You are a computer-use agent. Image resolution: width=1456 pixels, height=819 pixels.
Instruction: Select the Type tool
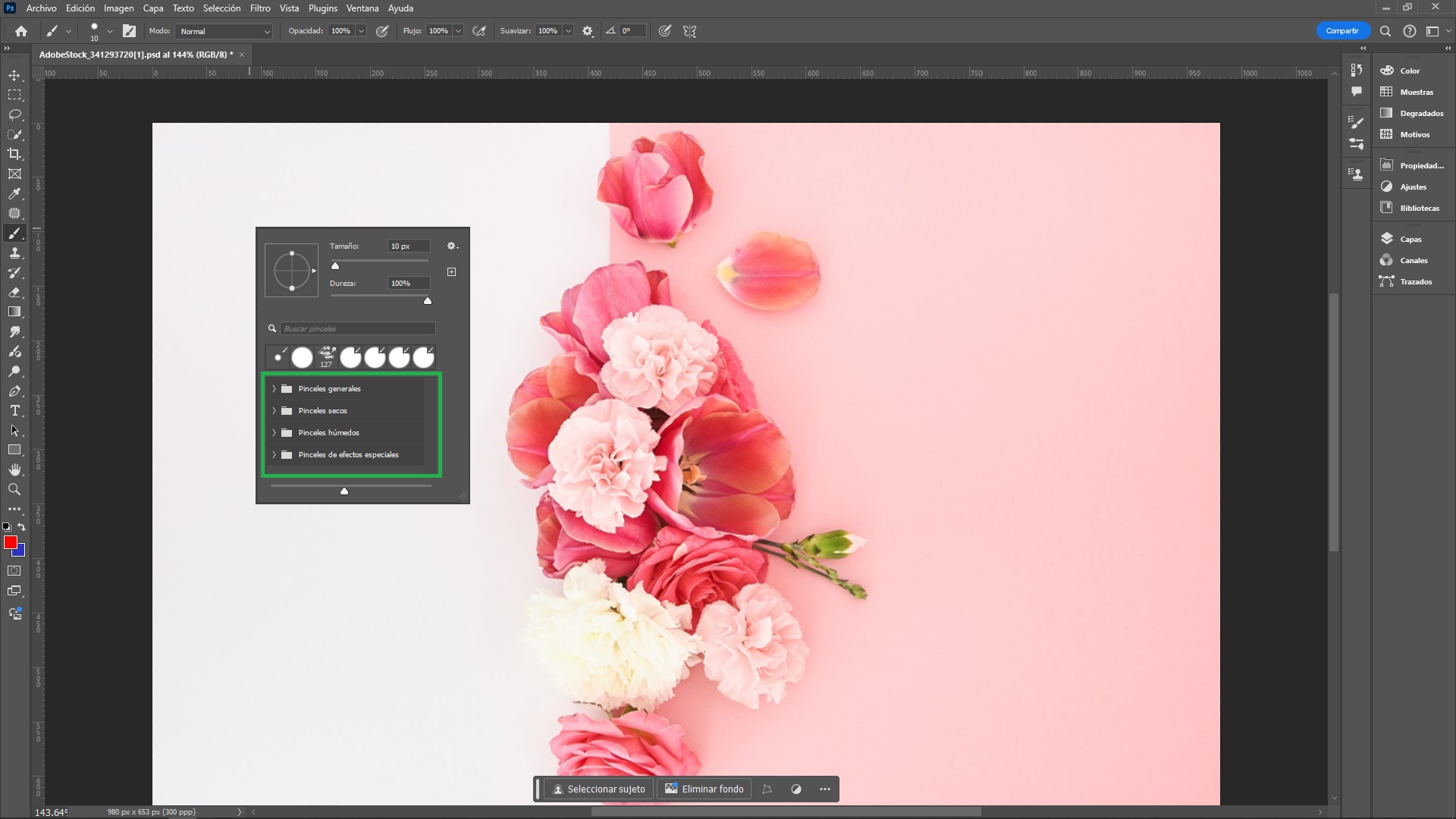pyautogui.click(x=14, y=411)
